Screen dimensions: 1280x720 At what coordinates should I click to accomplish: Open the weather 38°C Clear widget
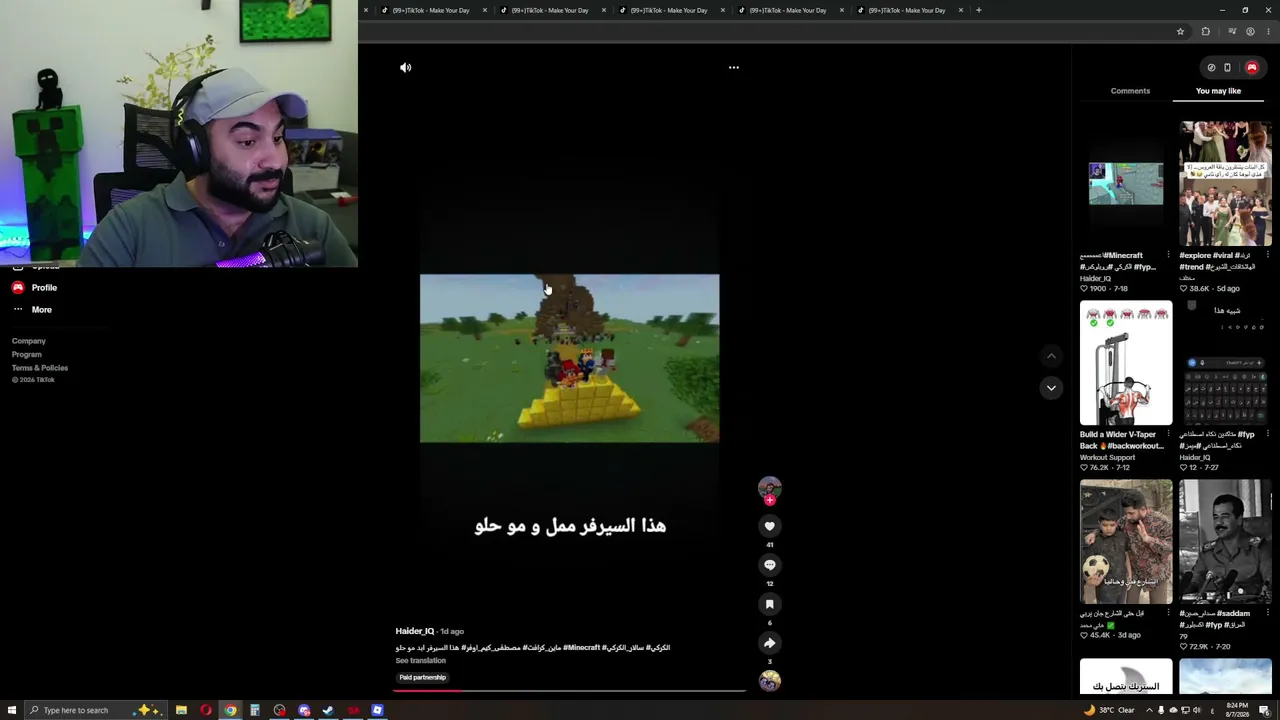pos(1110,710)
